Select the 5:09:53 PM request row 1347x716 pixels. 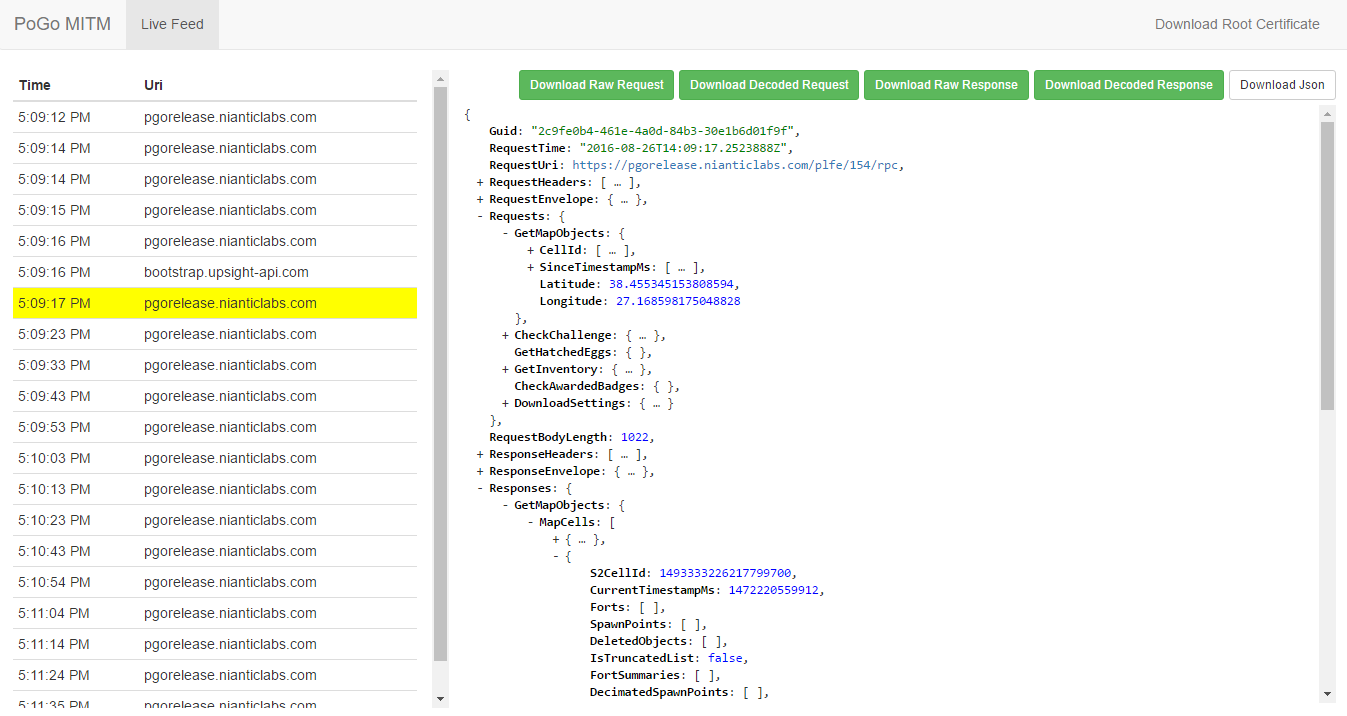(215, 427)
